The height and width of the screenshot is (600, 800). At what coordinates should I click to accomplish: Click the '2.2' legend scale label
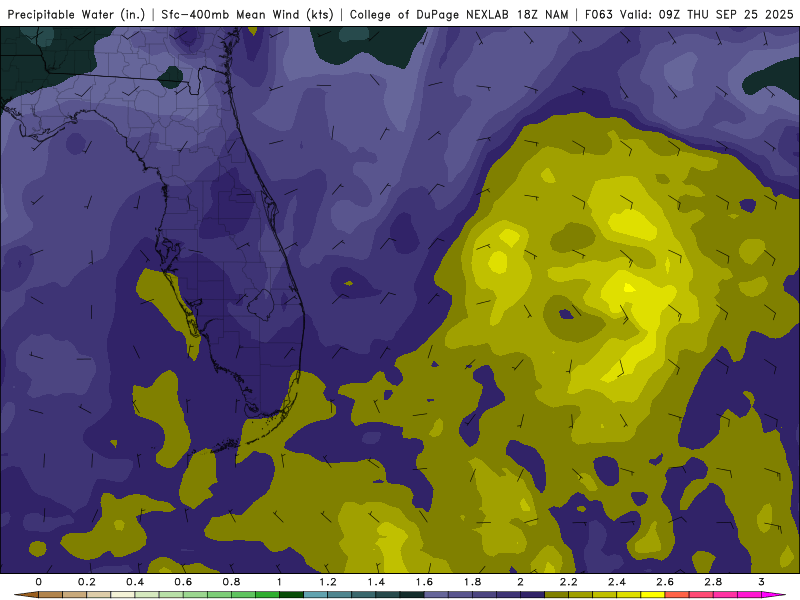(x=569, y=582)
